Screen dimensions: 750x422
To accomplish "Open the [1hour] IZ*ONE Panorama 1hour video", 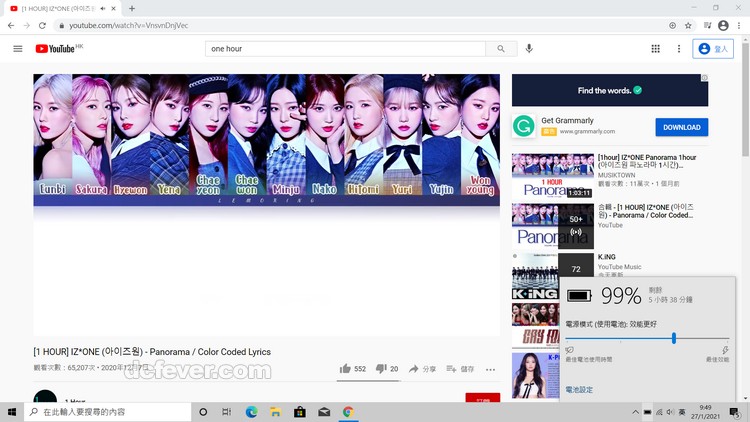I will click(x=647, y=161).
